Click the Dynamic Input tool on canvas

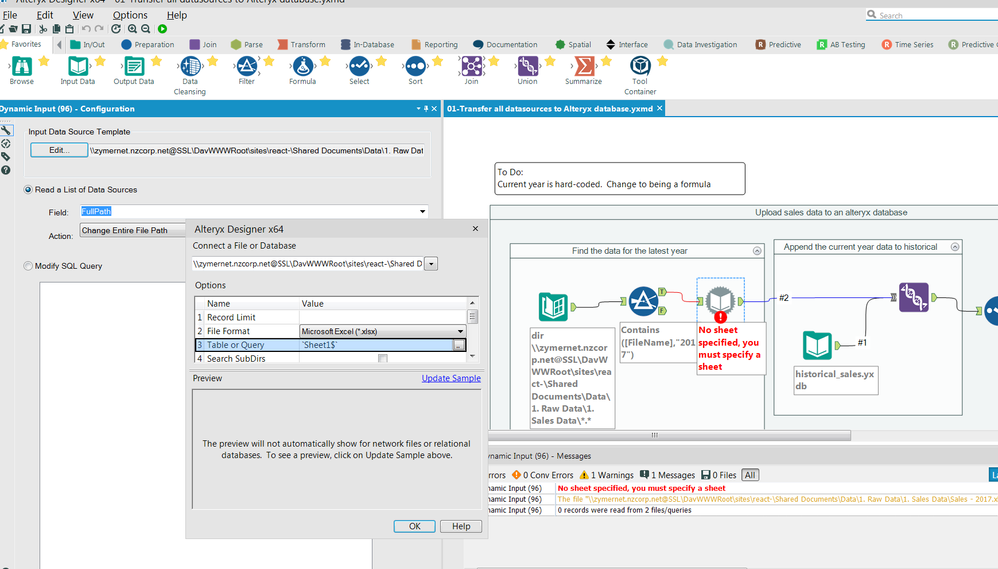click(720, 300)
